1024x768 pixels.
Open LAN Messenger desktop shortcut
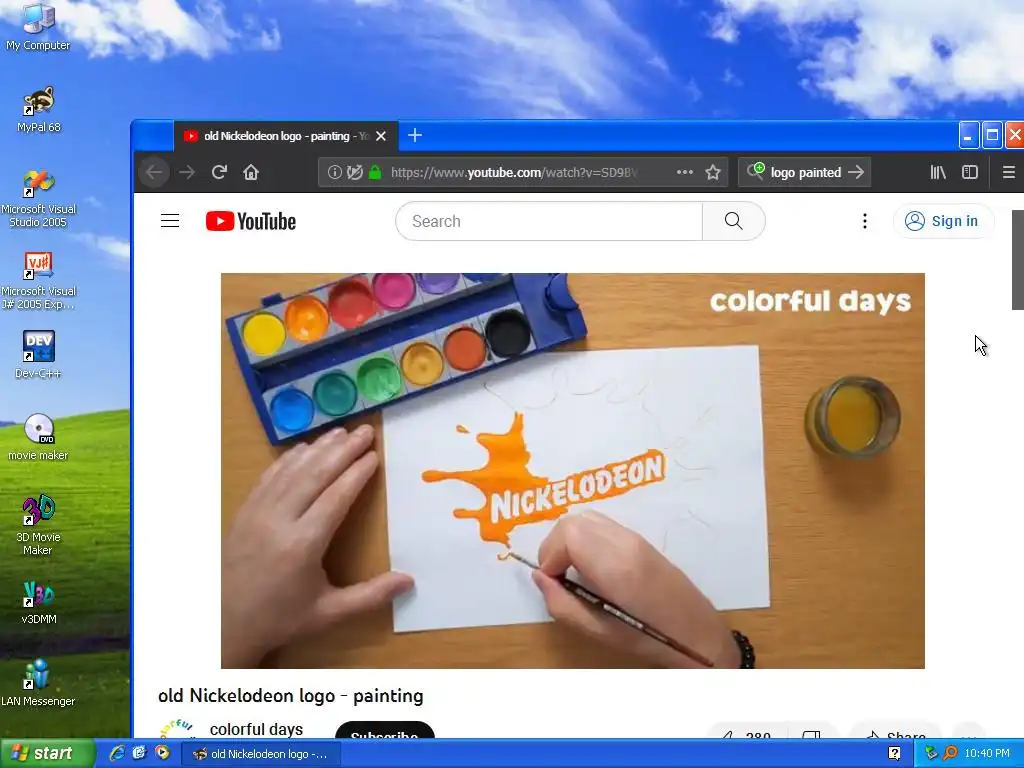pos(38,683)
